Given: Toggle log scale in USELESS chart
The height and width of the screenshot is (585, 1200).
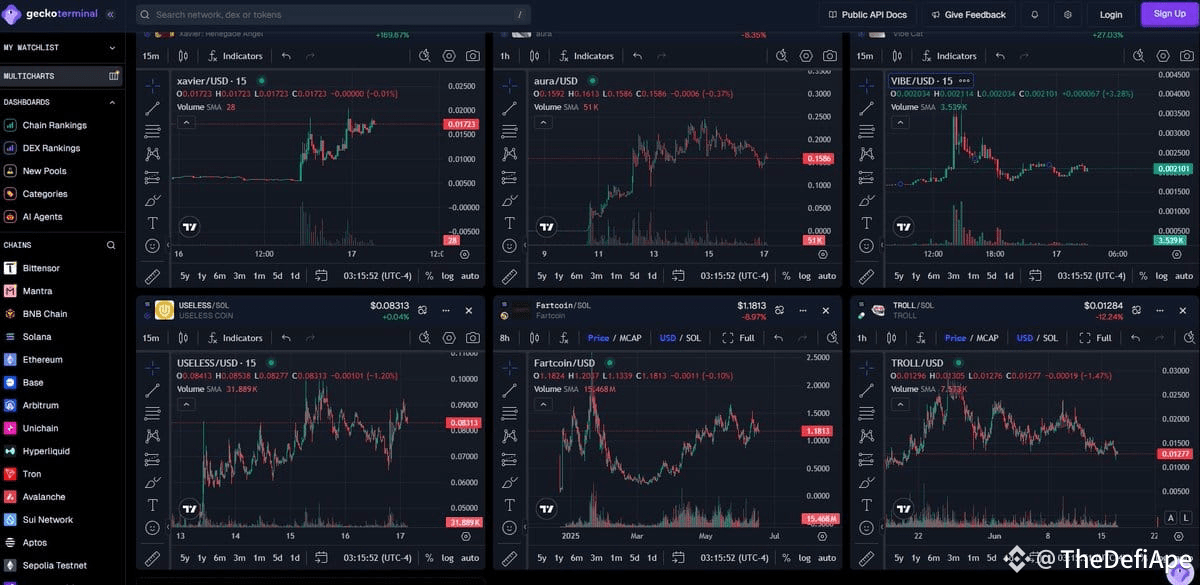Looking at the screenshot, I should coord(447,558).
